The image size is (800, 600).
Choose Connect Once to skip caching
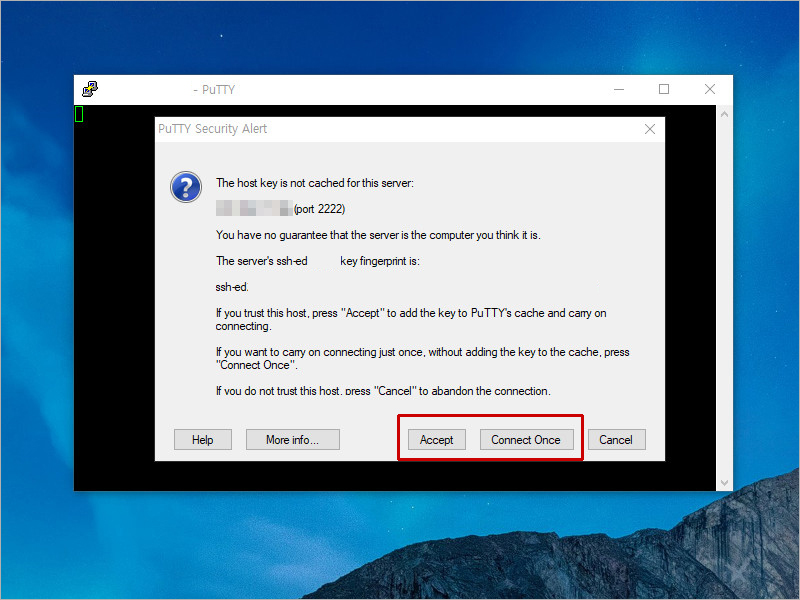(x=526, y=440)
